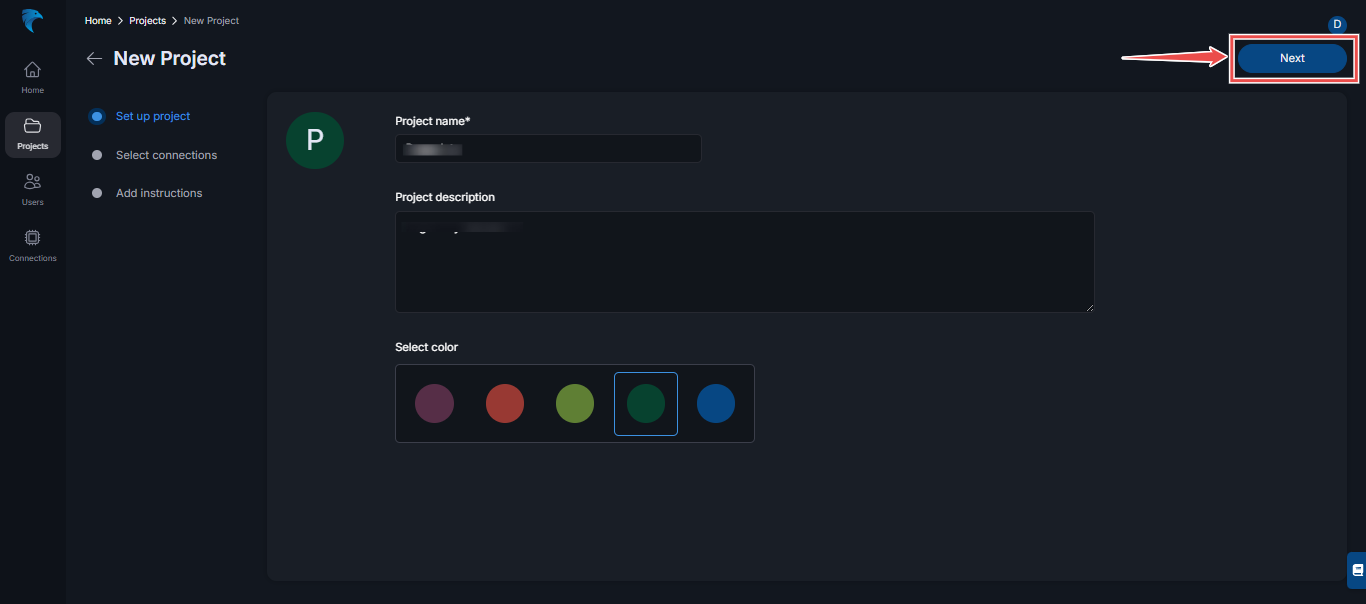Click the dolphin app logo
Viewport: 1366px width, 604px height.
click(x=31, y=20)
